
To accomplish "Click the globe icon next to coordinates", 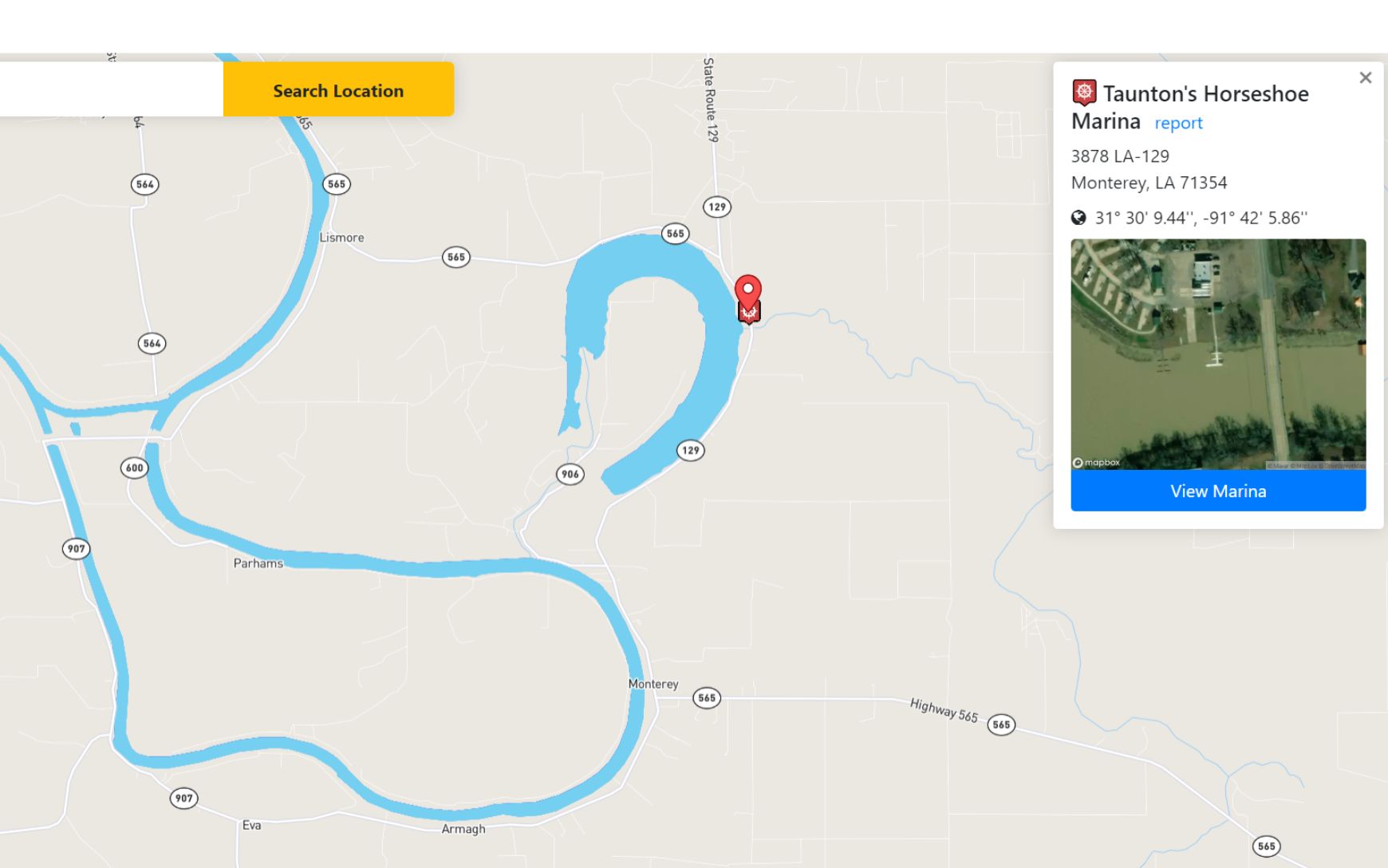I will [x=1078, y=218].
